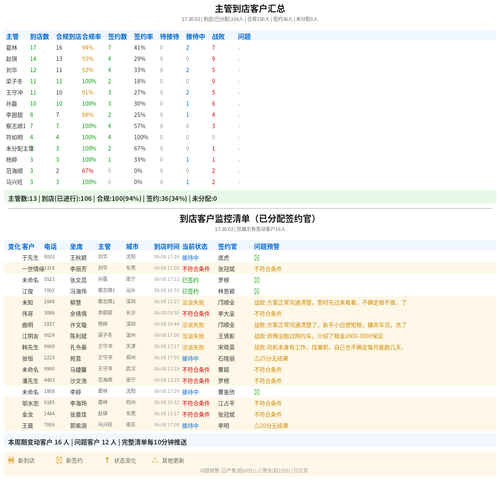Click the 93% compliance rate value
The width and height of the screenshot is (500, 493).
pyautogui.click(x=88, y=59)
